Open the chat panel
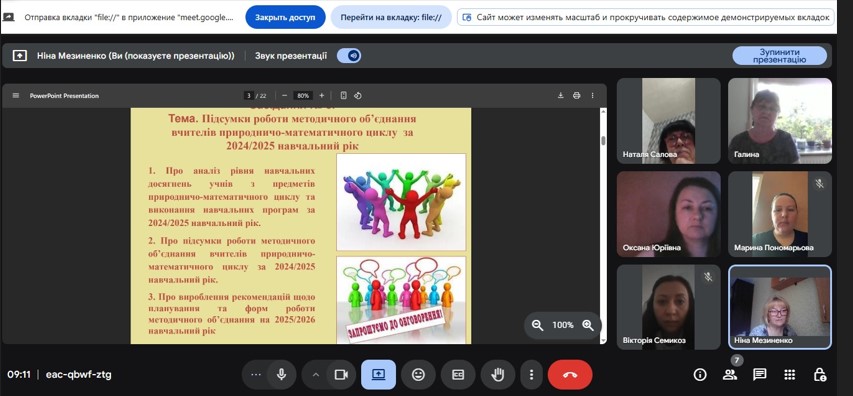This screenshot has width=853, height=396. point(759,375)
